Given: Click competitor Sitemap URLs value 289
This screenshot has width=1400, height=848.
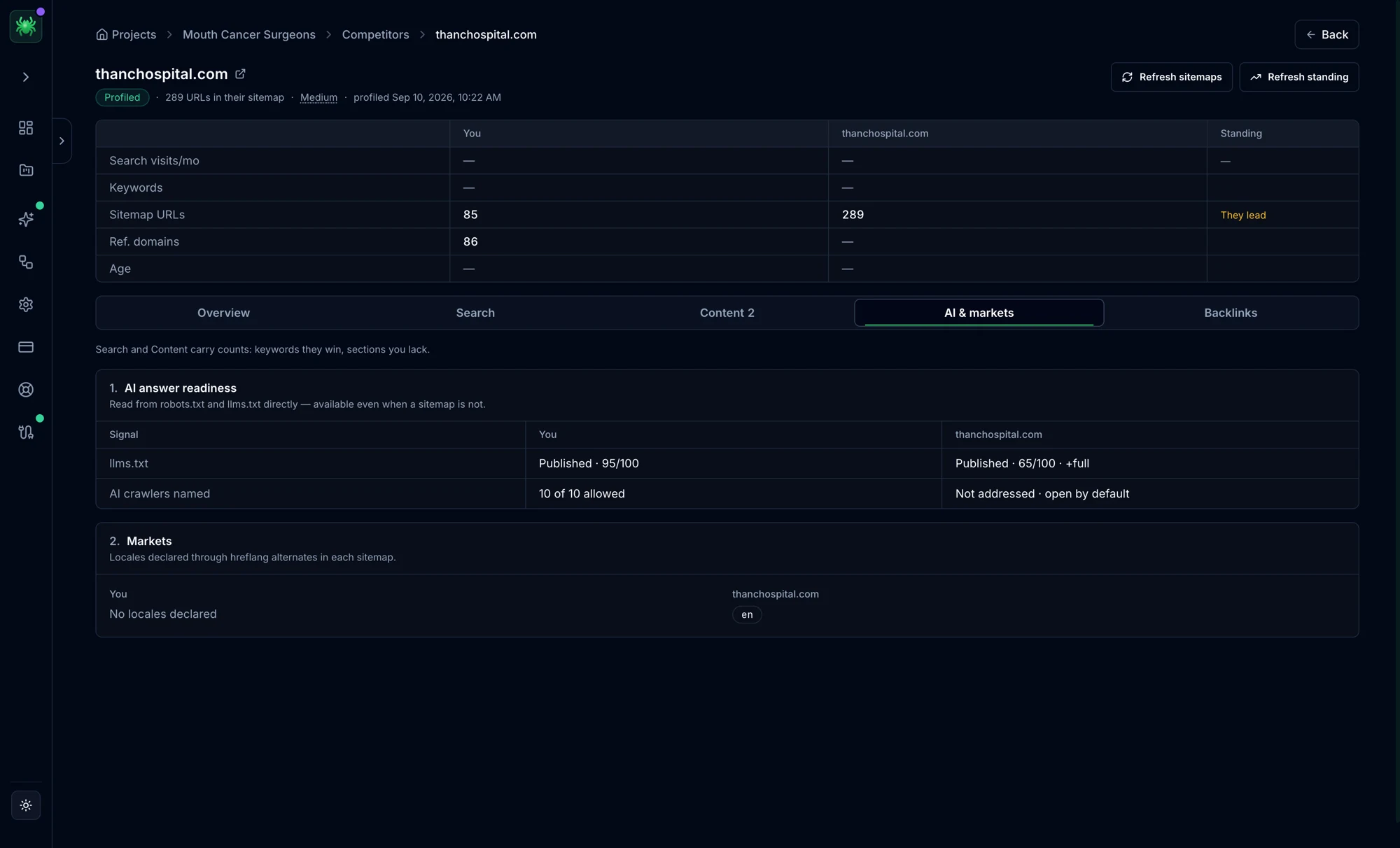Looking at the screenshot, I should [x=853, y=215].
